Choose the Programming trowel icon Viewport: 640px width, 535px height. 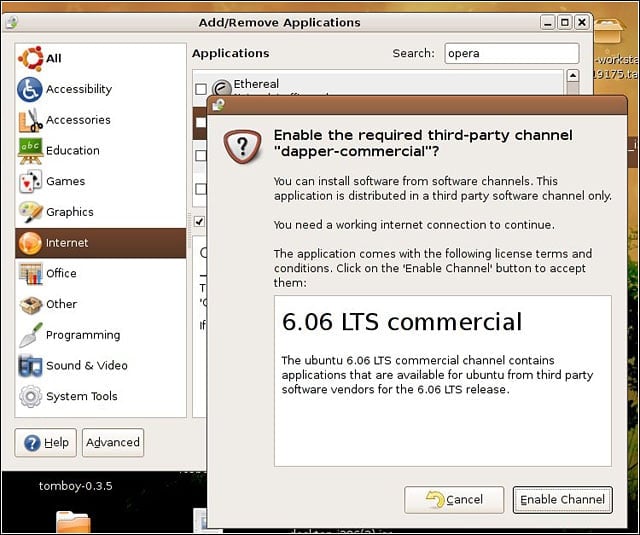30,335
